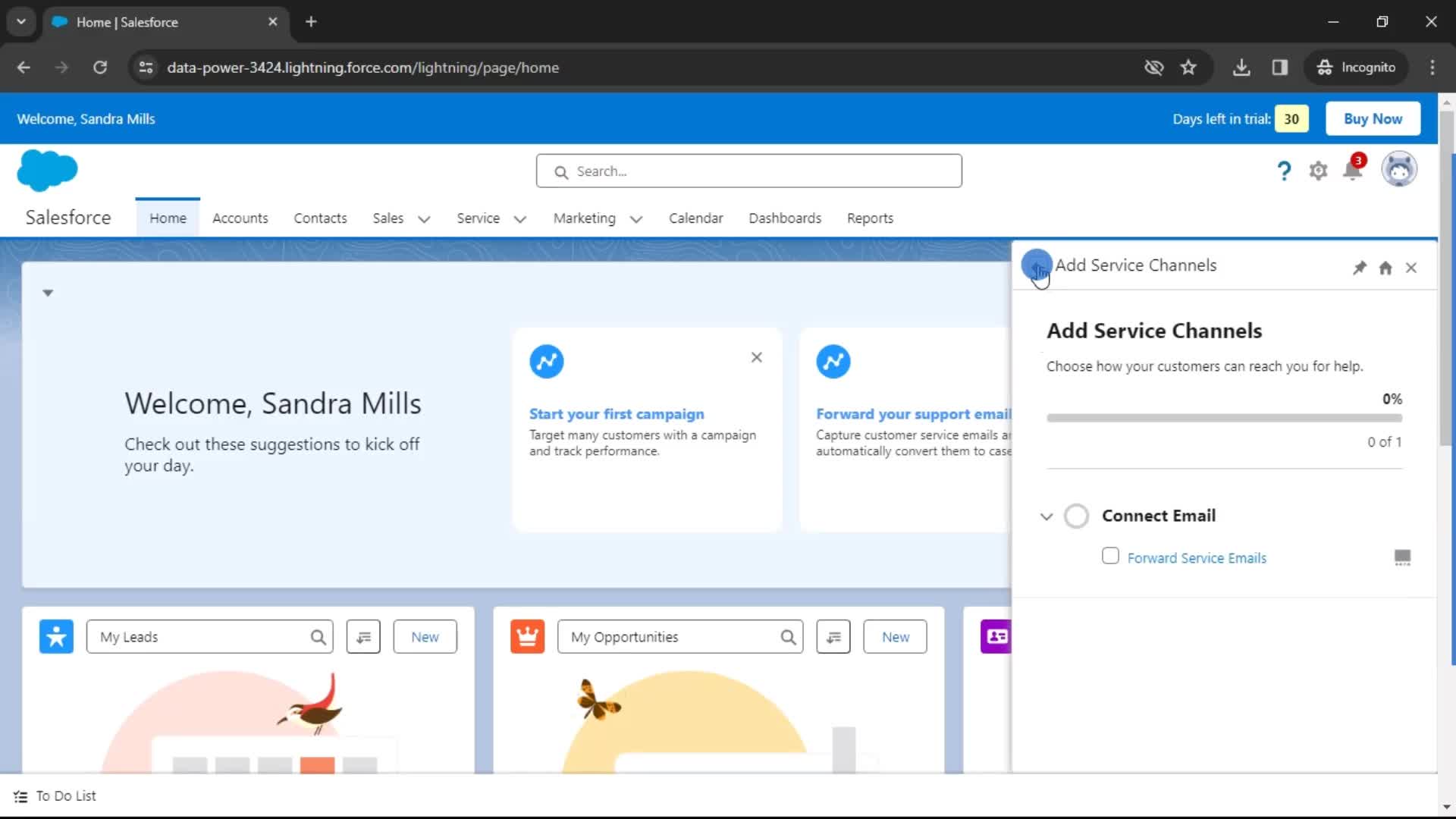Open walkthrough icon beside Forward Service Emails
Screen dimensions: 1456x819
coord(1402,558)
